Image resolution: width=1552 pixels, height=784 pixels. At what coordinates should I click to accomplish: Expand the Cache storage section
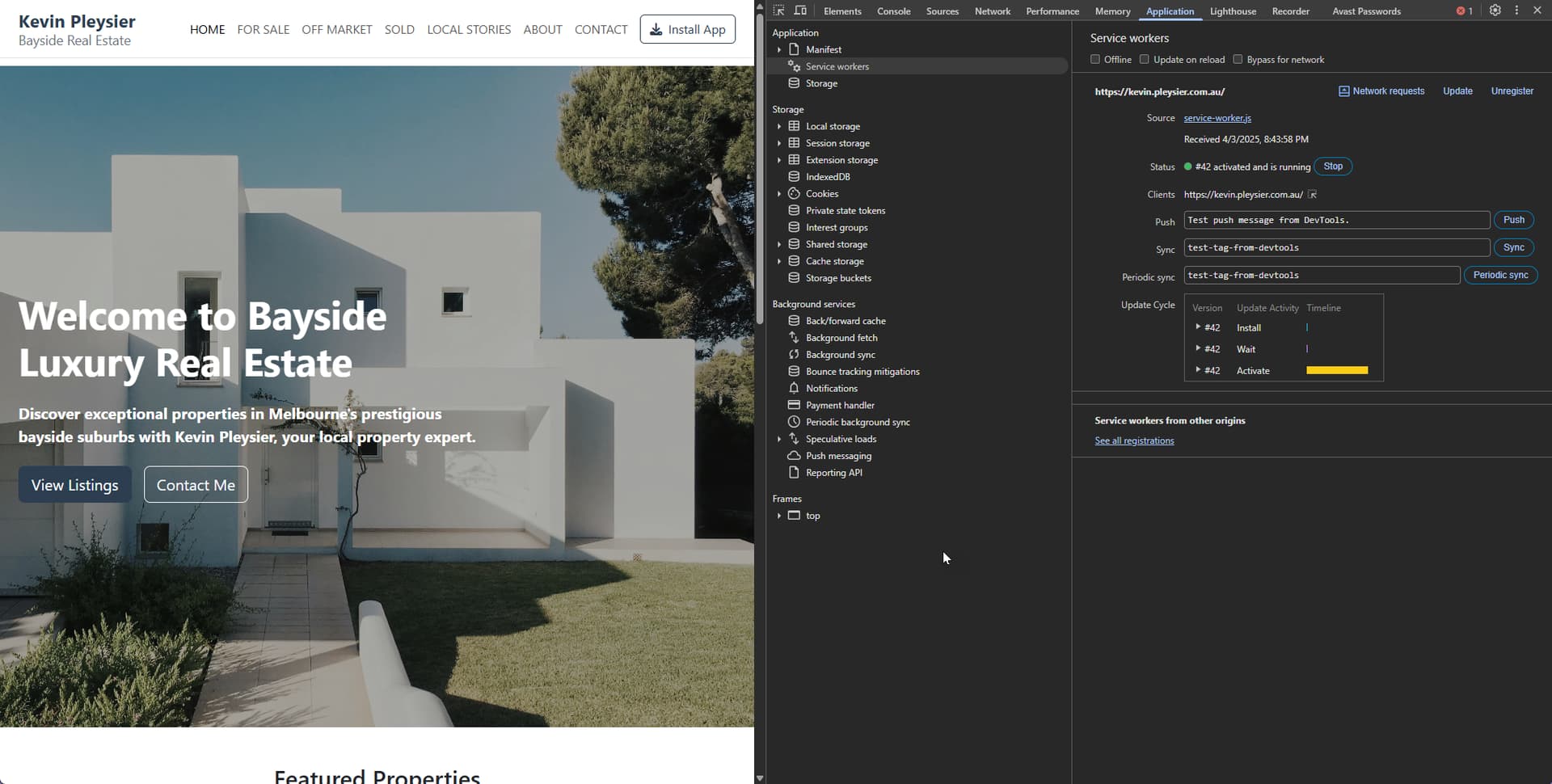coord(779,261)
